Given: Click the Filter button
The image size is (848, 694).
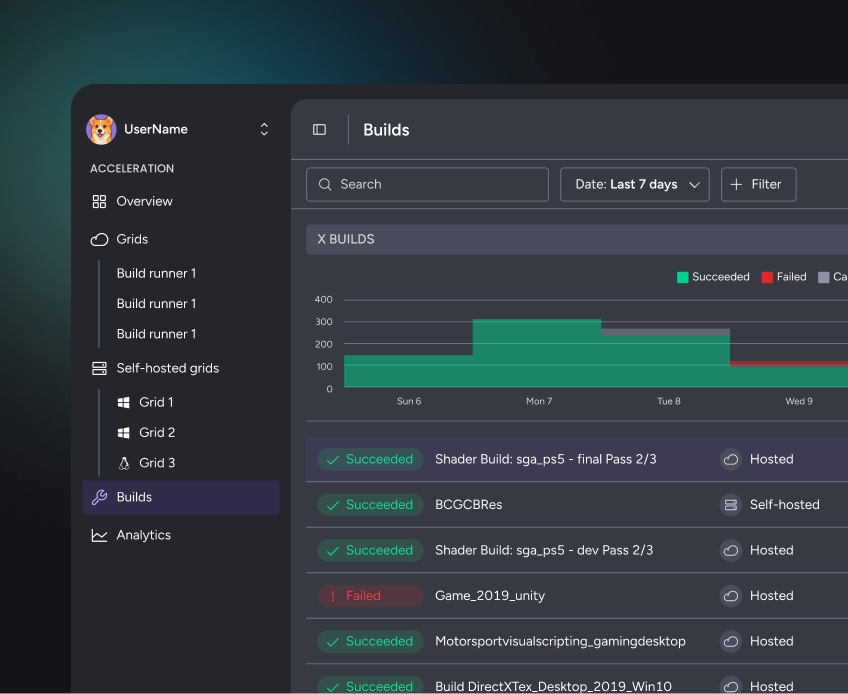Looking at the screenshot, I should click(758, 184).
